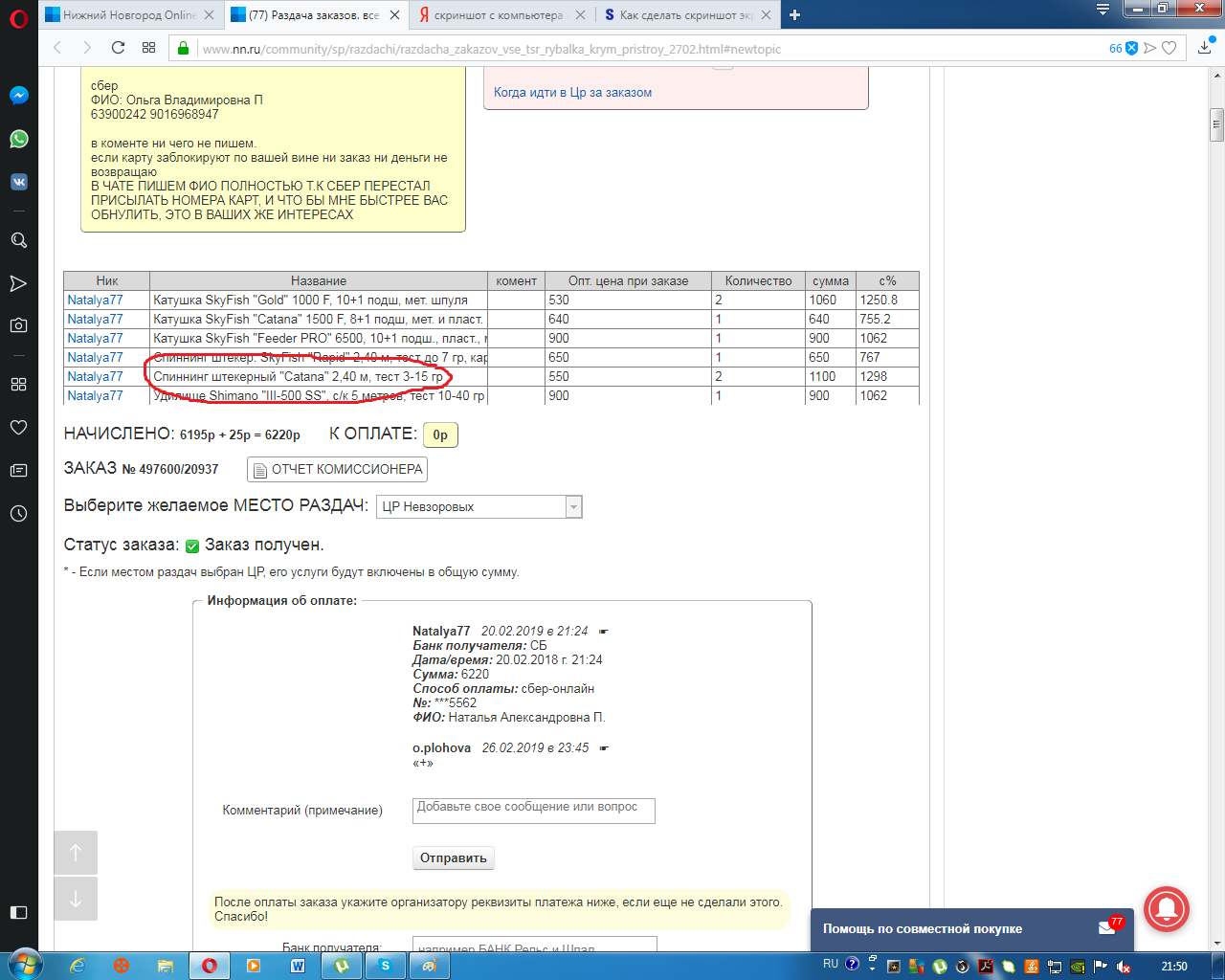Select the sum cell 1250.8

[x=887, y=300]
